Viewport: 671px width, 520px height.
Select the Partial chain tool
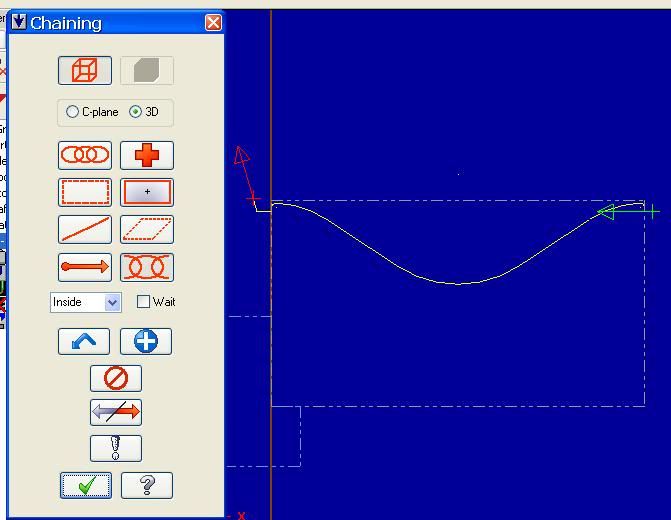coord(147,267)
